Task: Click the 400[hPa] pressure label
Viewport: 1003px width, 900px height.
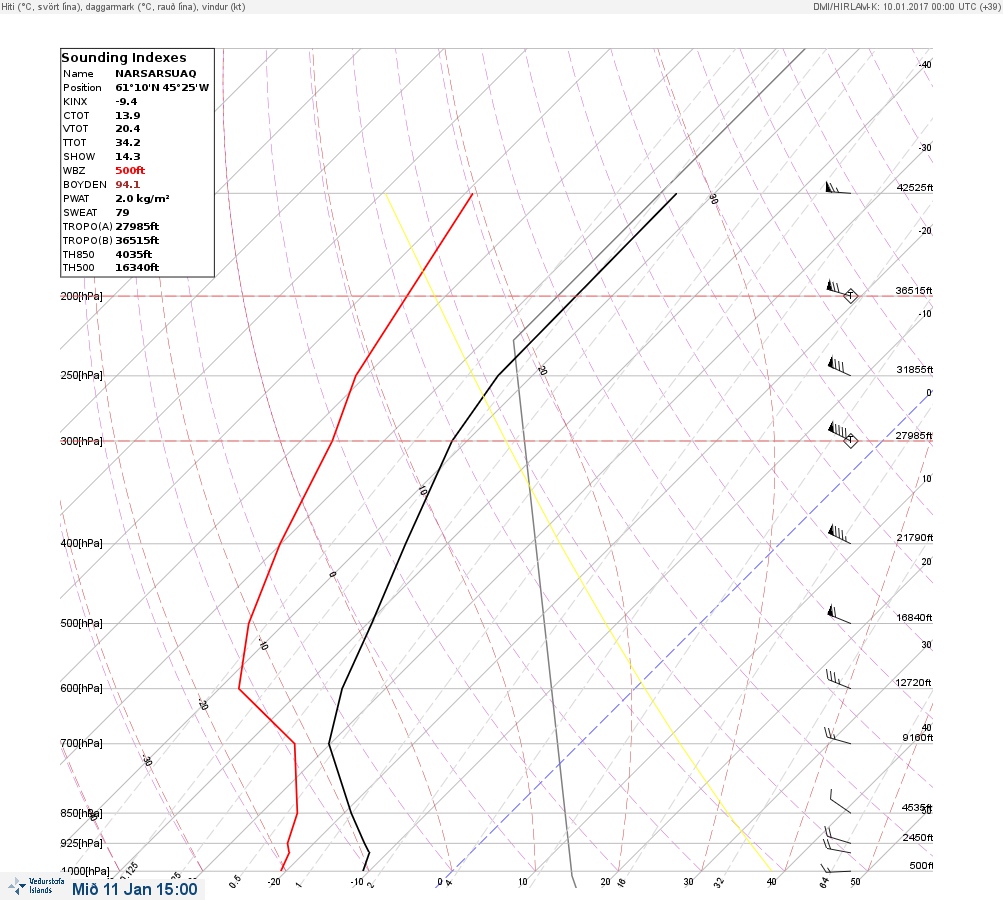Action: pyautogui.click(x=81, y=543)
